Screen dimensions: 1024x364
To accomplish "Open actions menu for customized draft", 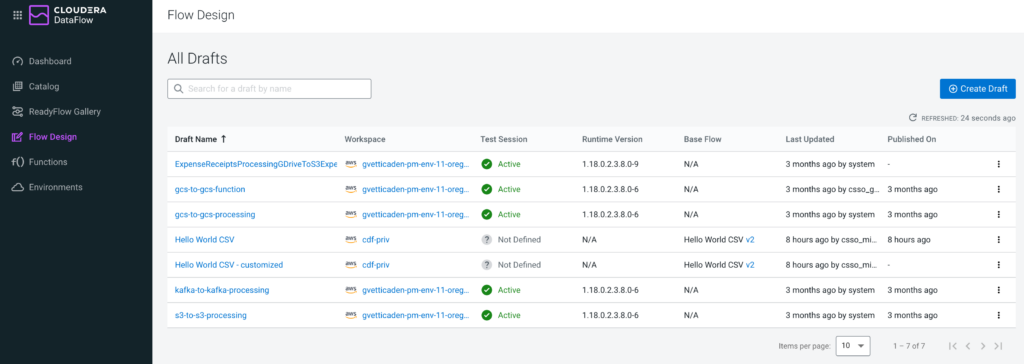I will 998,265.
